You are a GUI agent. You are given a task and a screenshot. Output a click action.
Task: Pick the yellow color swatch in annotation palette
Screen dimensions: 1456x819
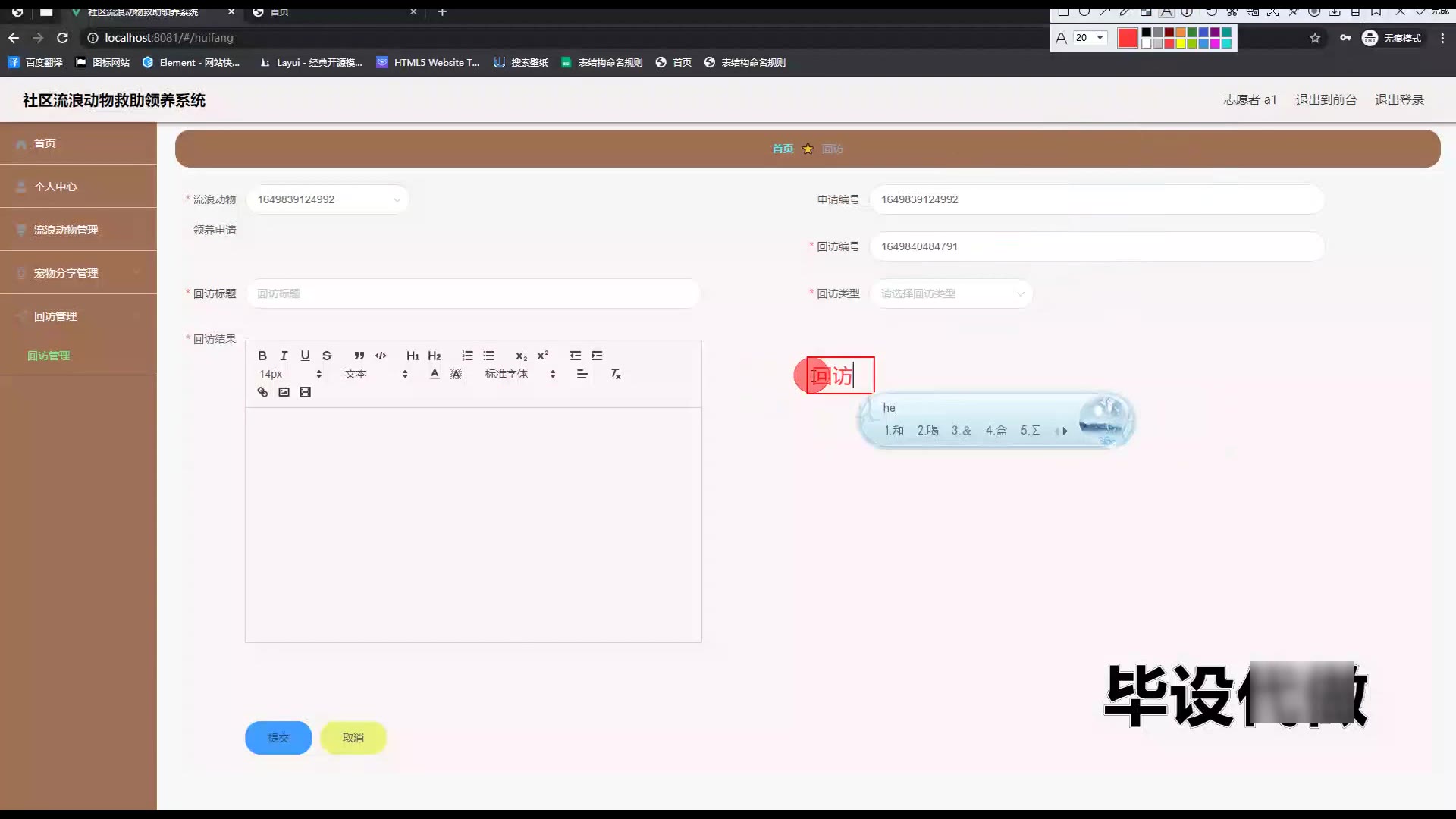pos(1181,44)
